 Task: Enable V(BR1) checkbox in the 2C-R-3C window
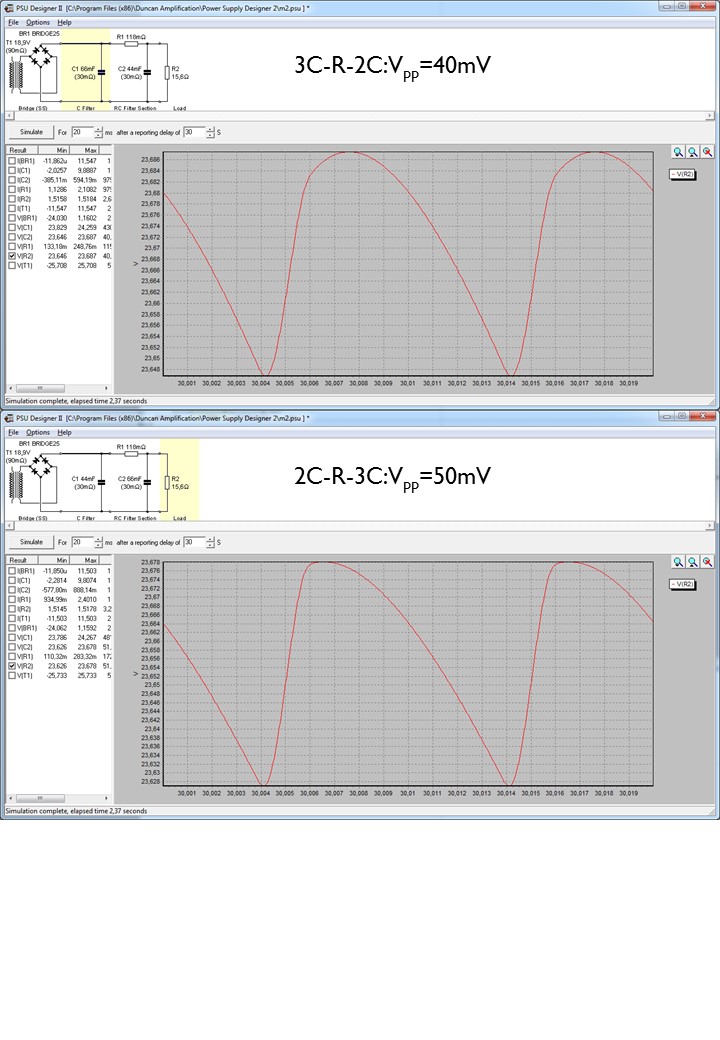(12, 628)
